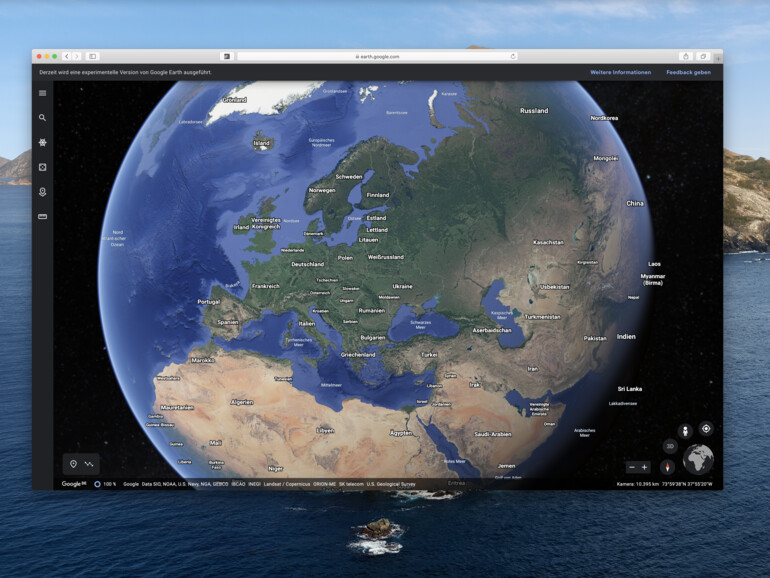The image size is (770, 578).
Task: Click the 'Algerien' country label
Action: [x=242, y=402]
